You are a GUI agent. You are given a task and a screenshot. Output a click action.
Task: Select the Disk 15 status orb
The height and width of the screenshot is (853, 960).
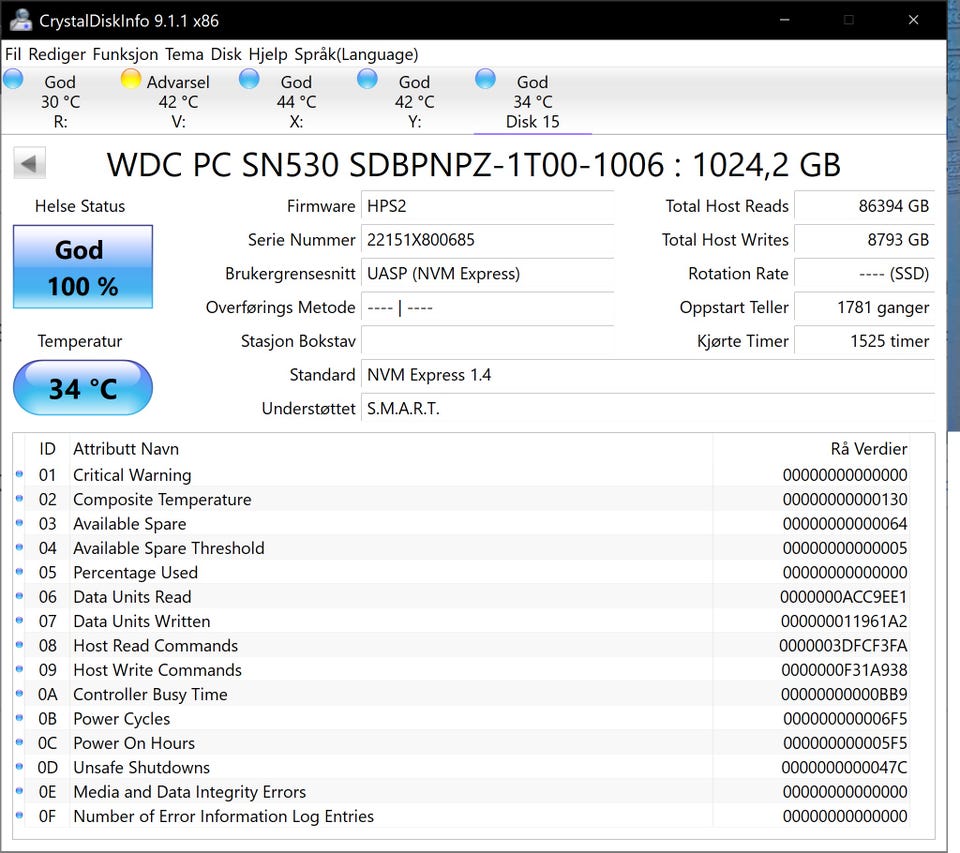tap(485, 80)
